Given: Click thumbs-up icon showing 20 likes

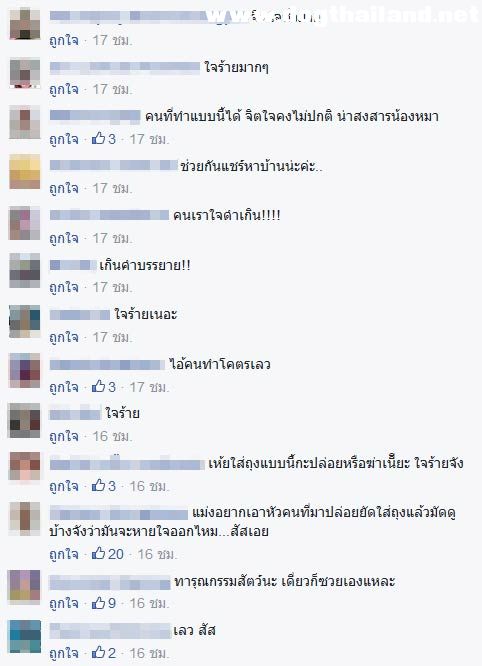Looking at the screenshot, I should click(x=99, y=553).
